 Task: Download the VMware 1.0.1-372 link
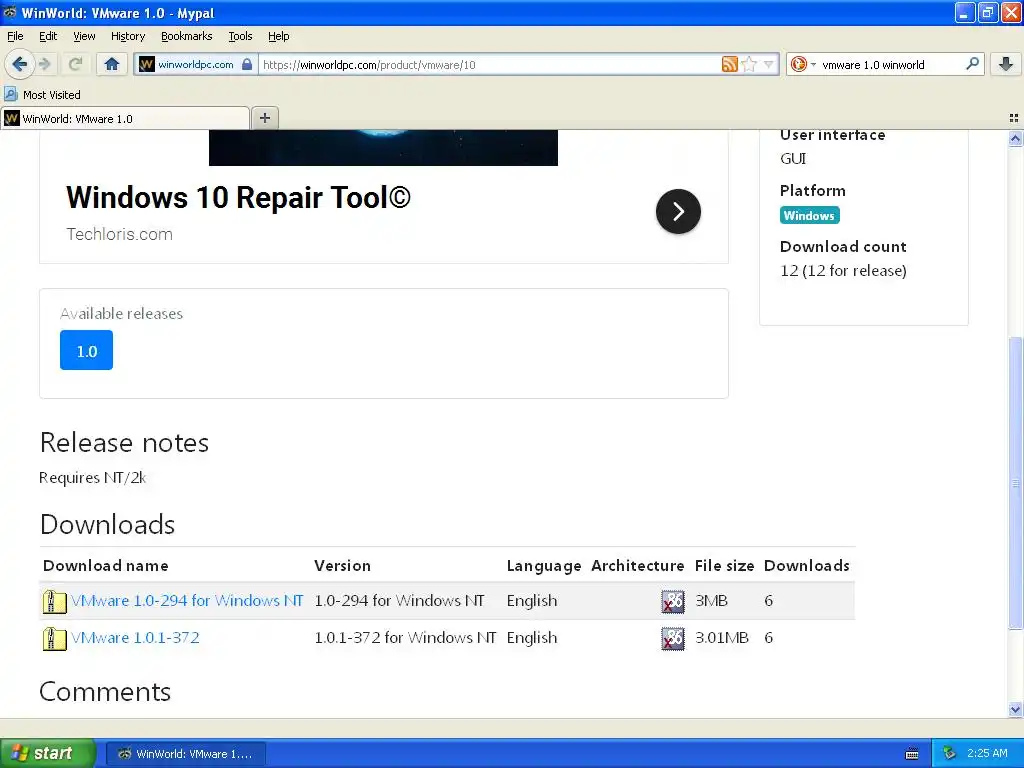pos(135,638)
